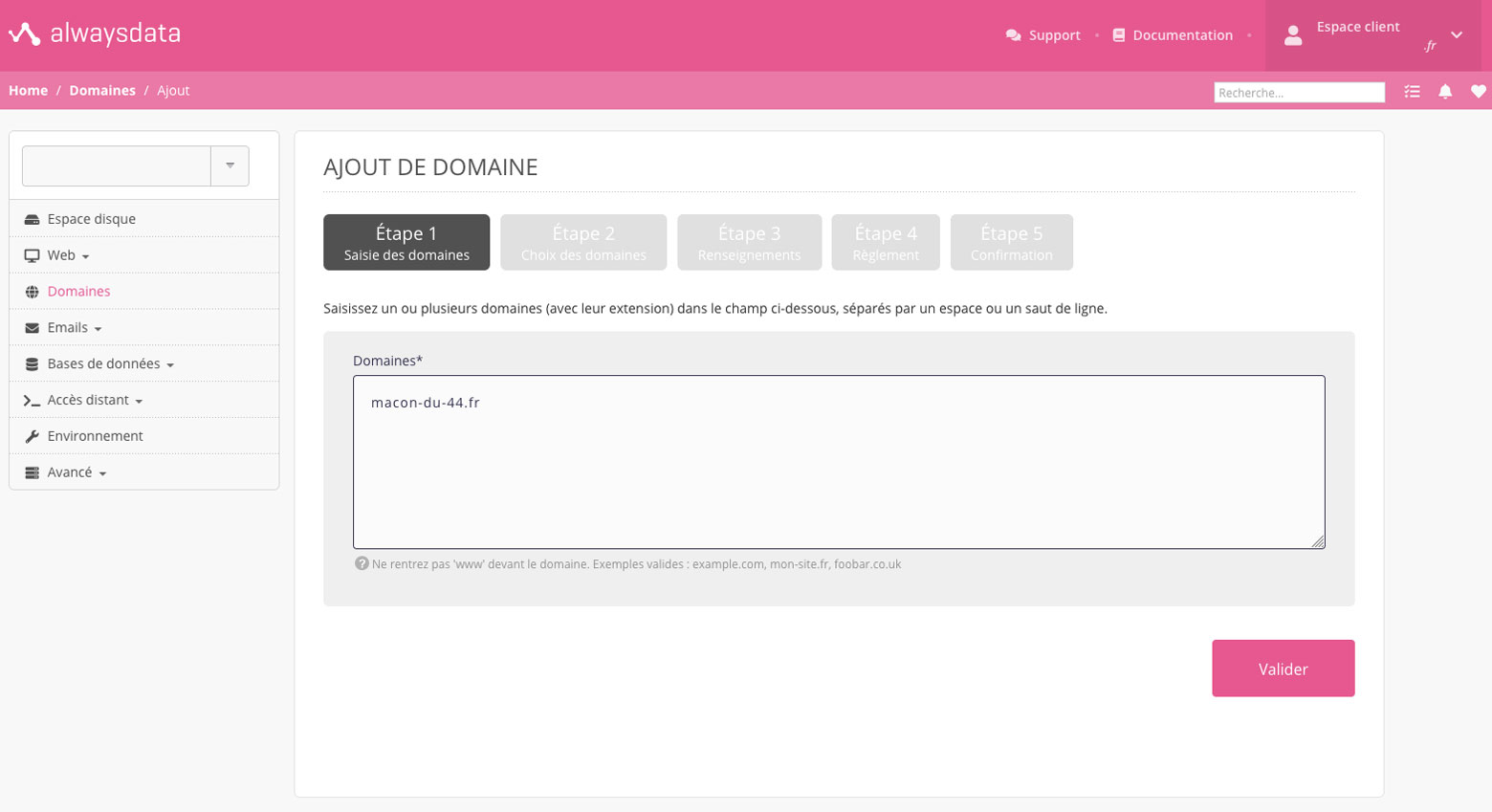Screen dimensions: 1492x812
Task: Select Étape 4 Règlement
Action: click(x=886, y=242)
